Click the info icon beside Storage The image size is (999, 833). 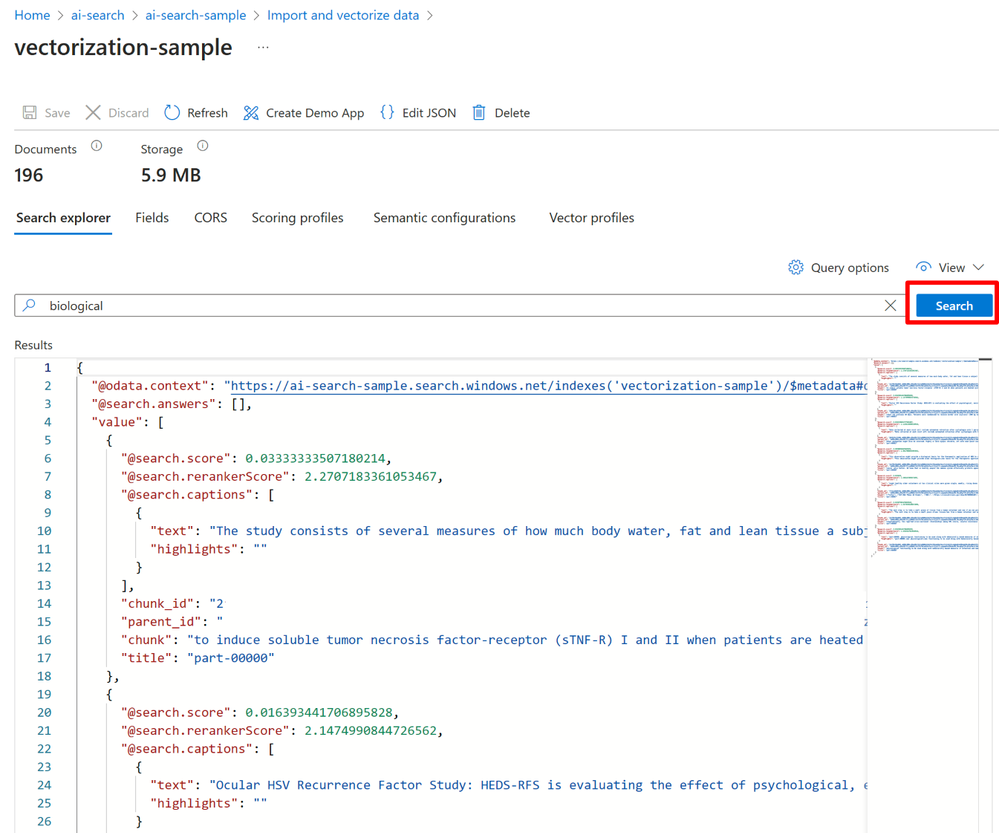point(203,146)
